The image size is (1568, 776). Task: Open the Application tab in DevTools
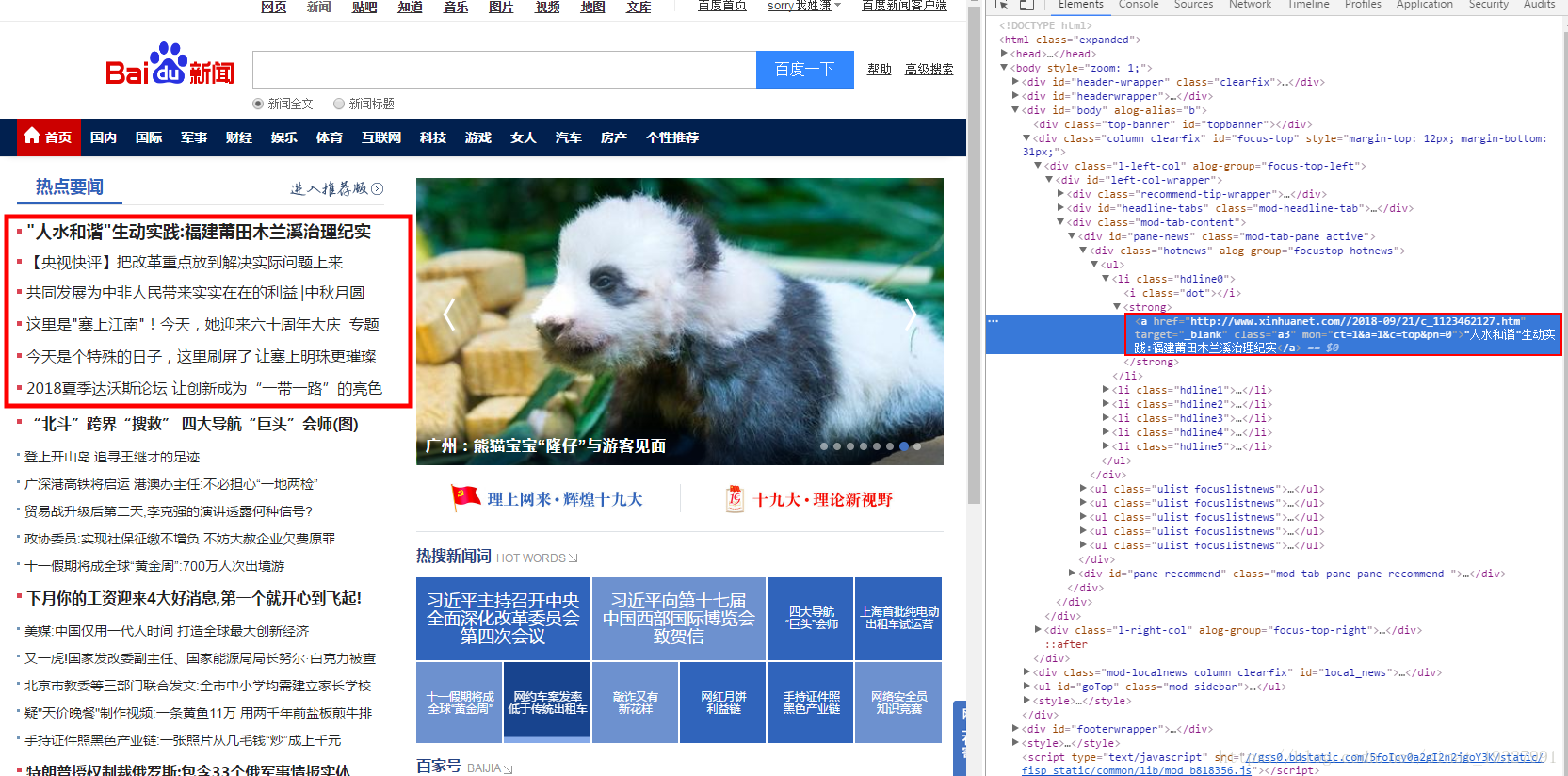point(1424,5)
